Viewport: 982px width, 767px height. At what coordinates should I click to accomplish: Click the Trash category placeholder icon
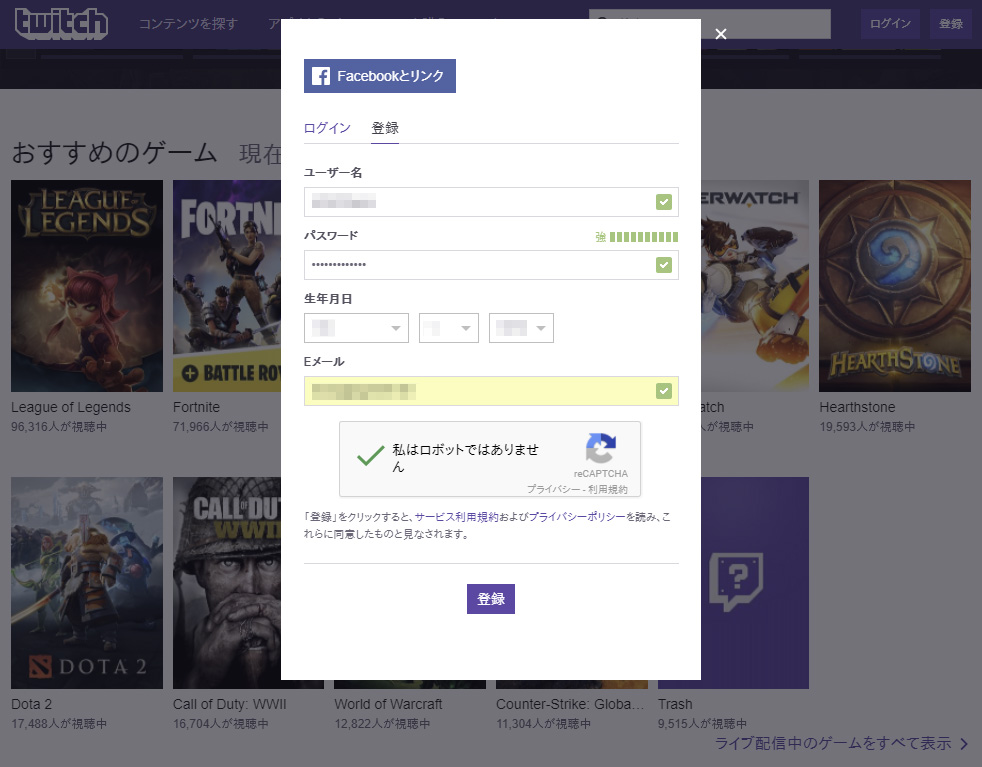click(x=736, y=582)
